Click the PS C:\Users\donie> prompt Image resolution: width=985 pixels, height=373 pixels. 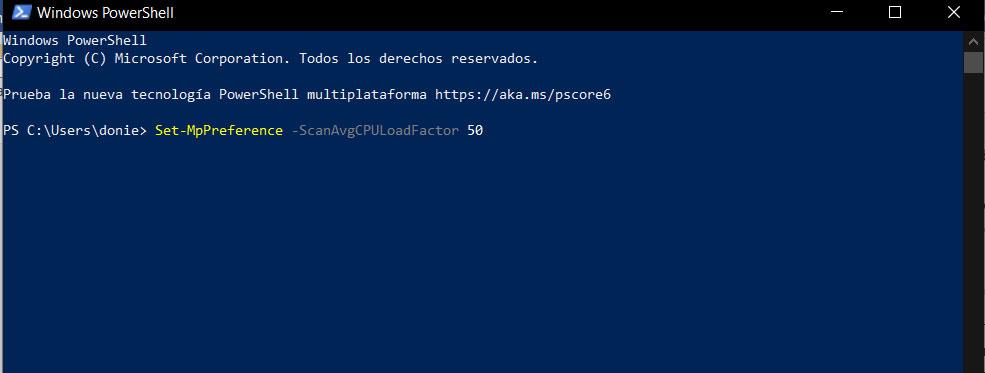tap(75, 131)
